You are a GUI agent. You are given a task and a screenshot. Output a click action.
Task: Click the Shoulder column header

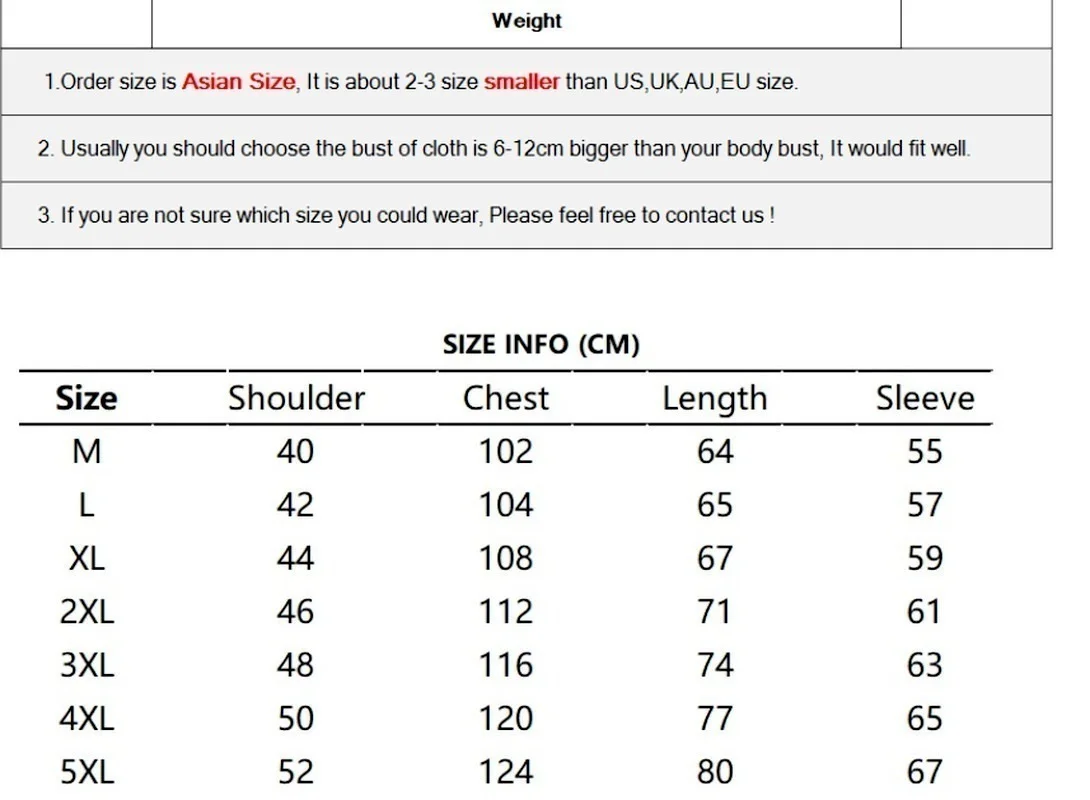click(296, 398)
